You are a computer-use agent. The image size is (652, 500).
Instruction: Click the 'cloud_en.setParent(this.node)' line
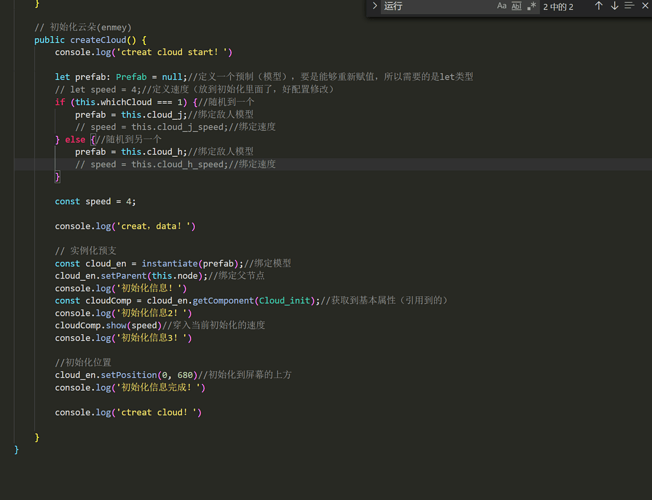click(x=160, y=276)
